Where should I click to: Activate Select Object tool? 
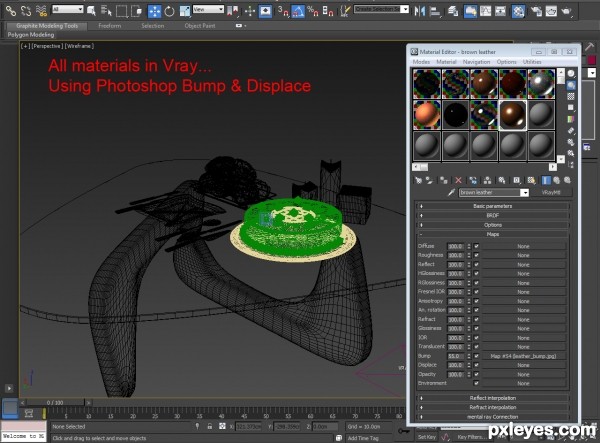tap(91, 11)
